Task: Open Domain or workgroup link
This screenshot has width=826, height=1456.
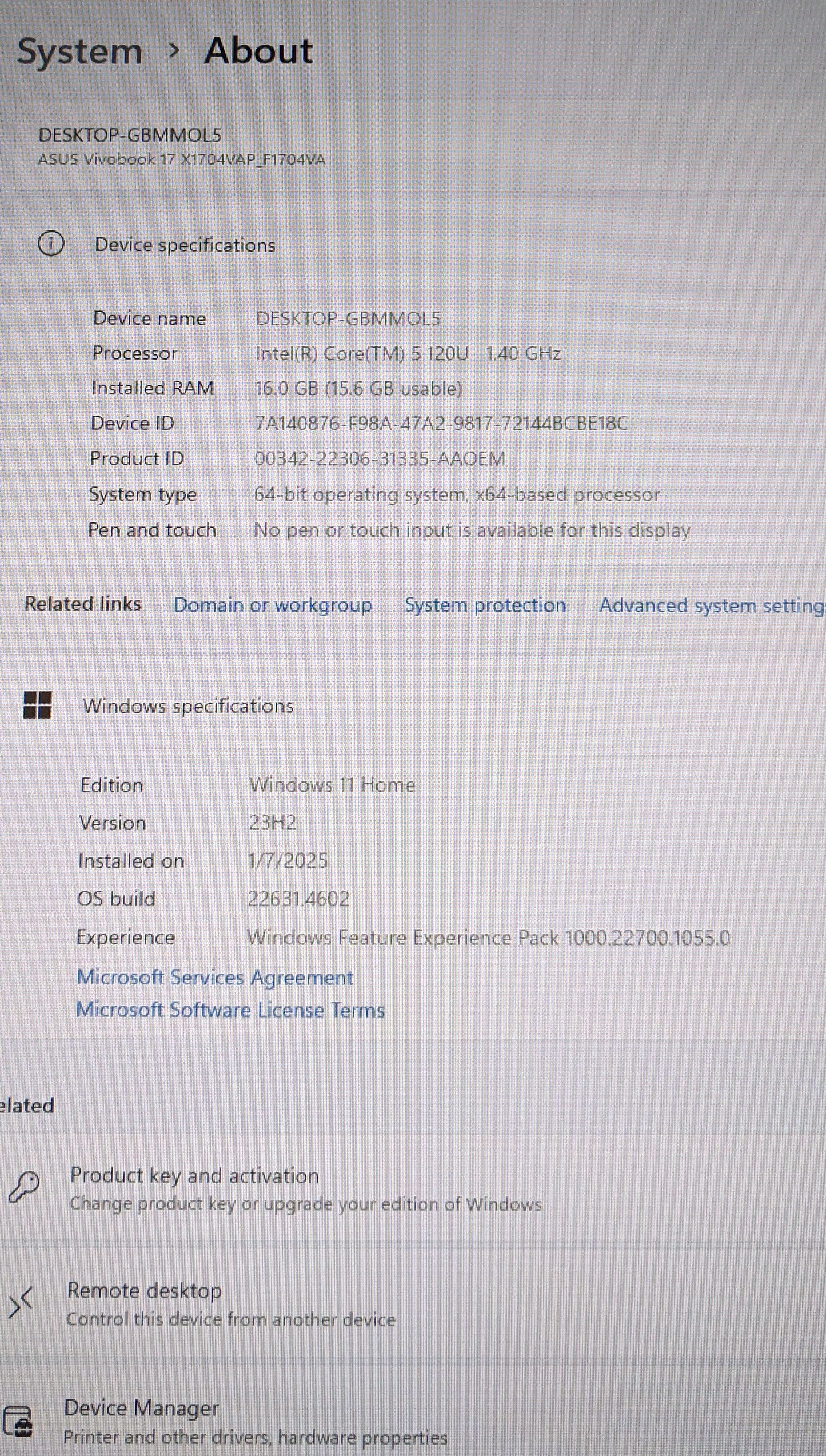Action: coord(273,605)
